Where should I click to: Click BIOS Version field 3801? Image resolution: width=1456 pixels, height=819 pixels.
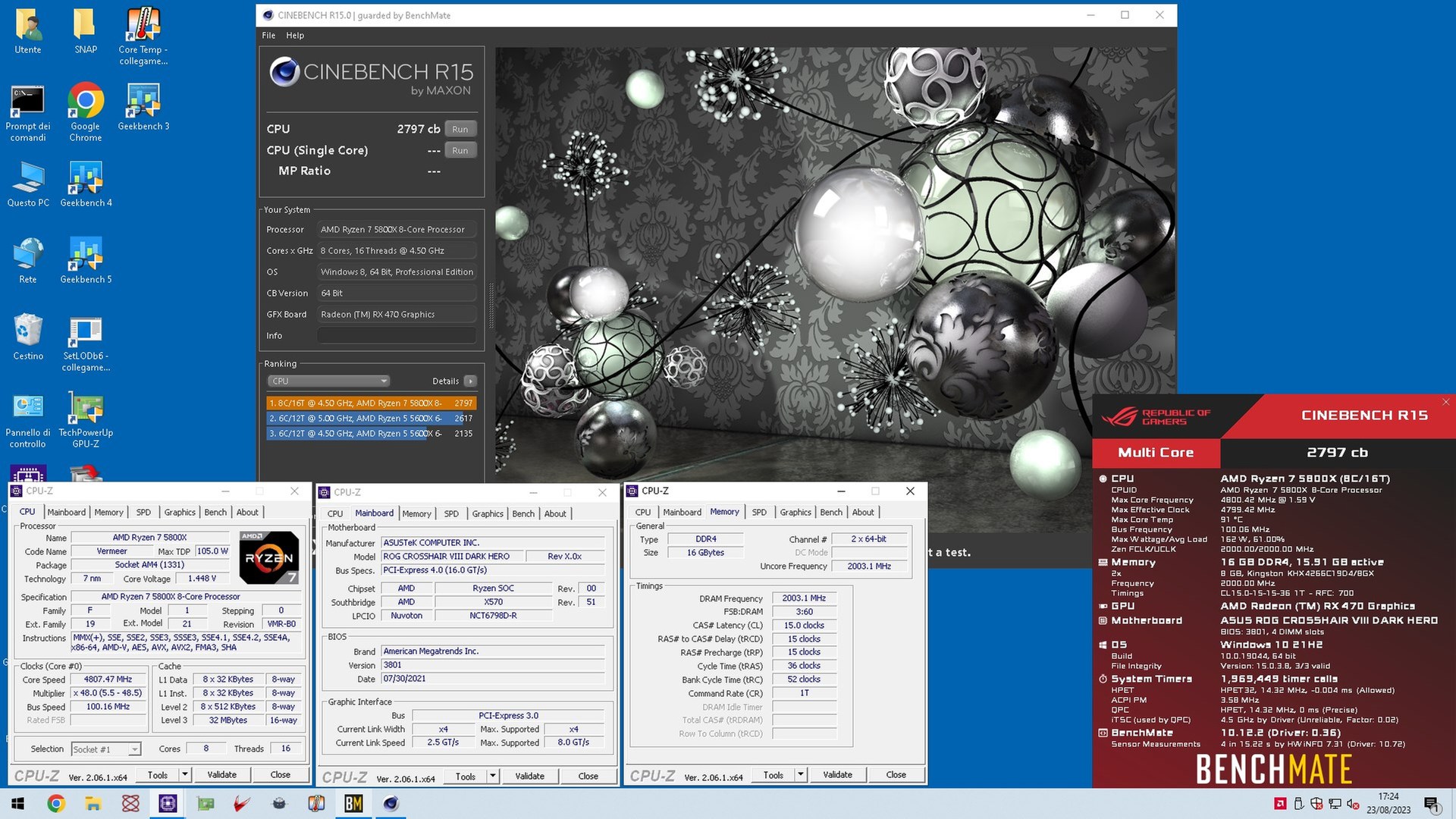click(x=493, y=665)
